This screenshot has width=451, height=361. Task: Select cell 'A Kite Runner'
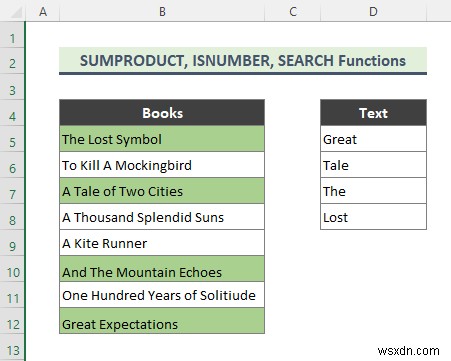click(x=162, y=243)
